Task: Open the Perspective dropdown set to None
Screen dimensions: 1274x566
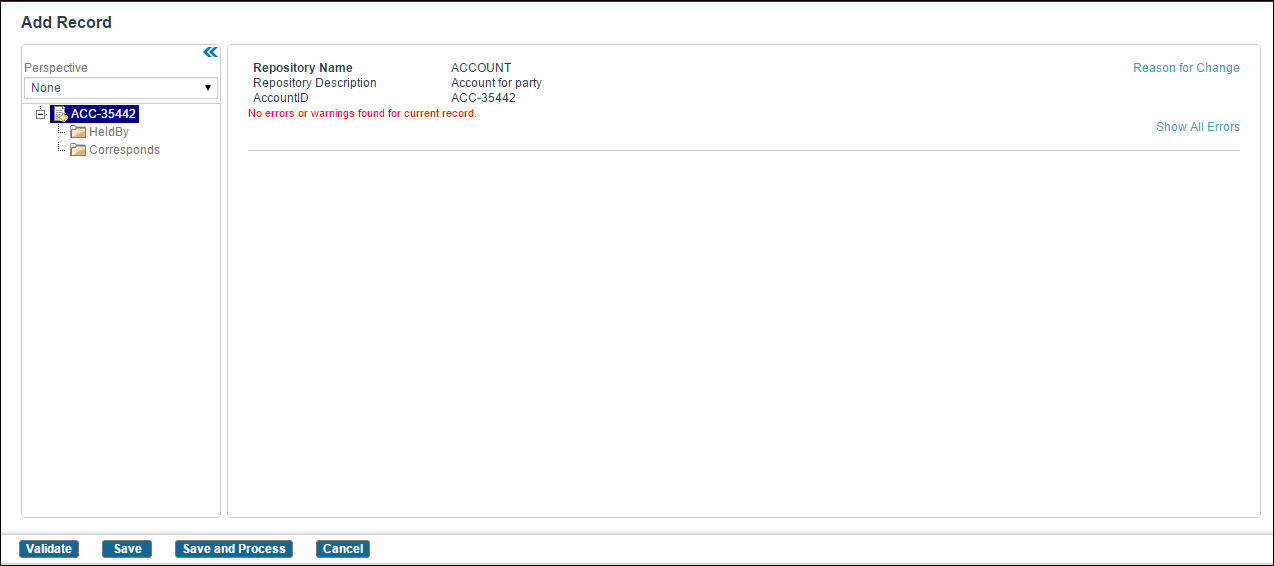Action: pyautogui.click(x=121, y=88)
